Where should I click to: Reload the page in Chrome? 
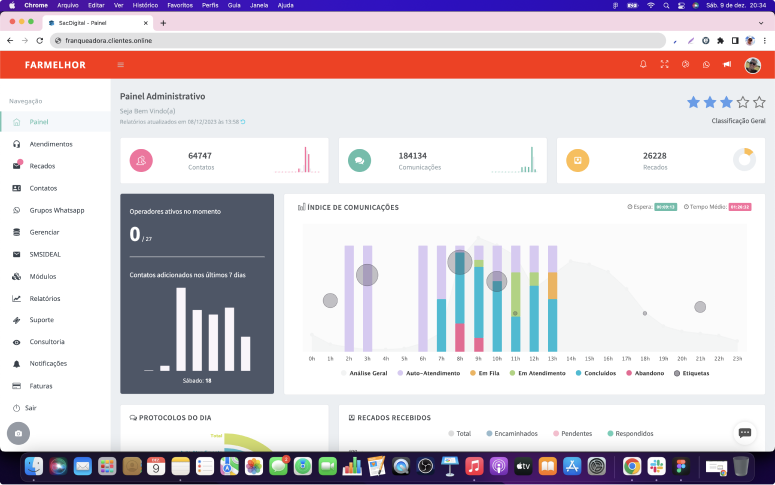pyautogui.click(x=40, y=41)
